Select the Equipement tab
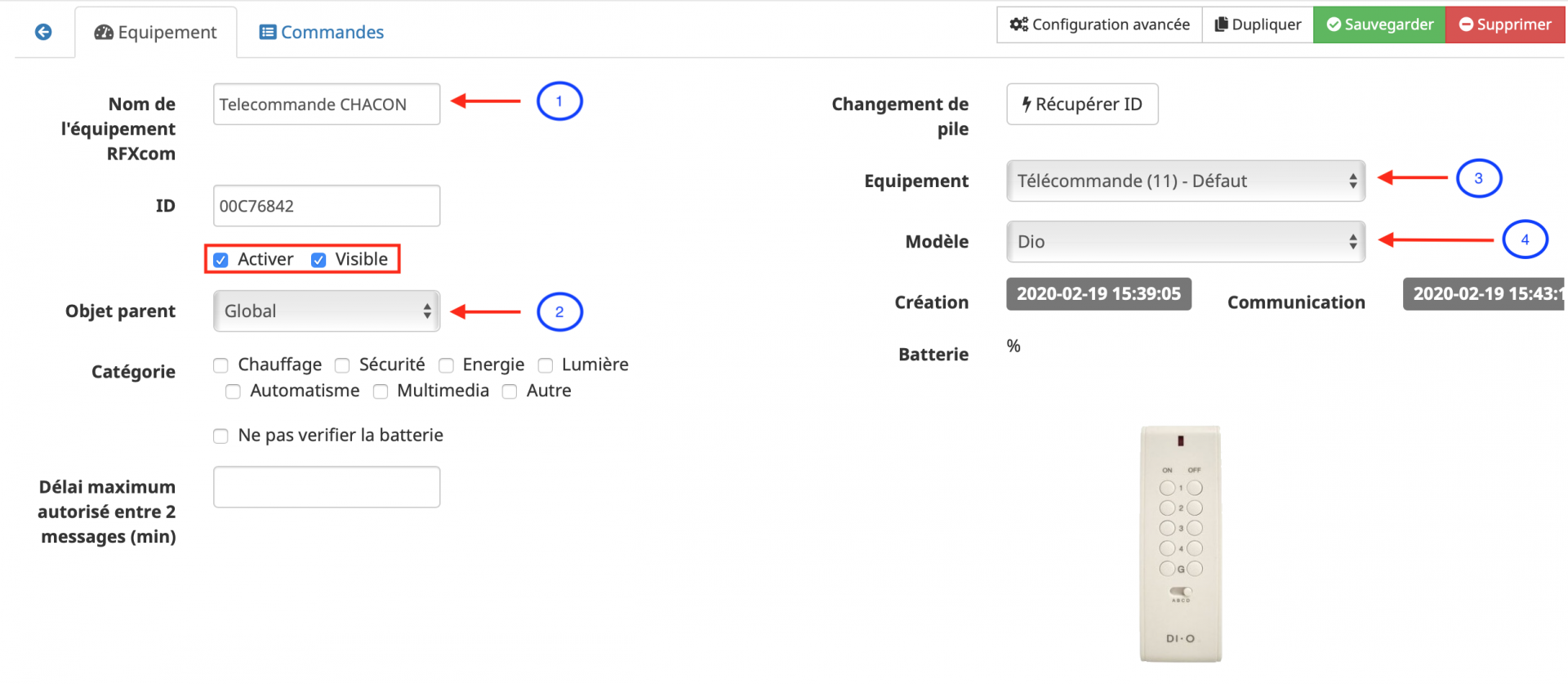Screen dimensions: 1568x684 click(x=156, y=33)
